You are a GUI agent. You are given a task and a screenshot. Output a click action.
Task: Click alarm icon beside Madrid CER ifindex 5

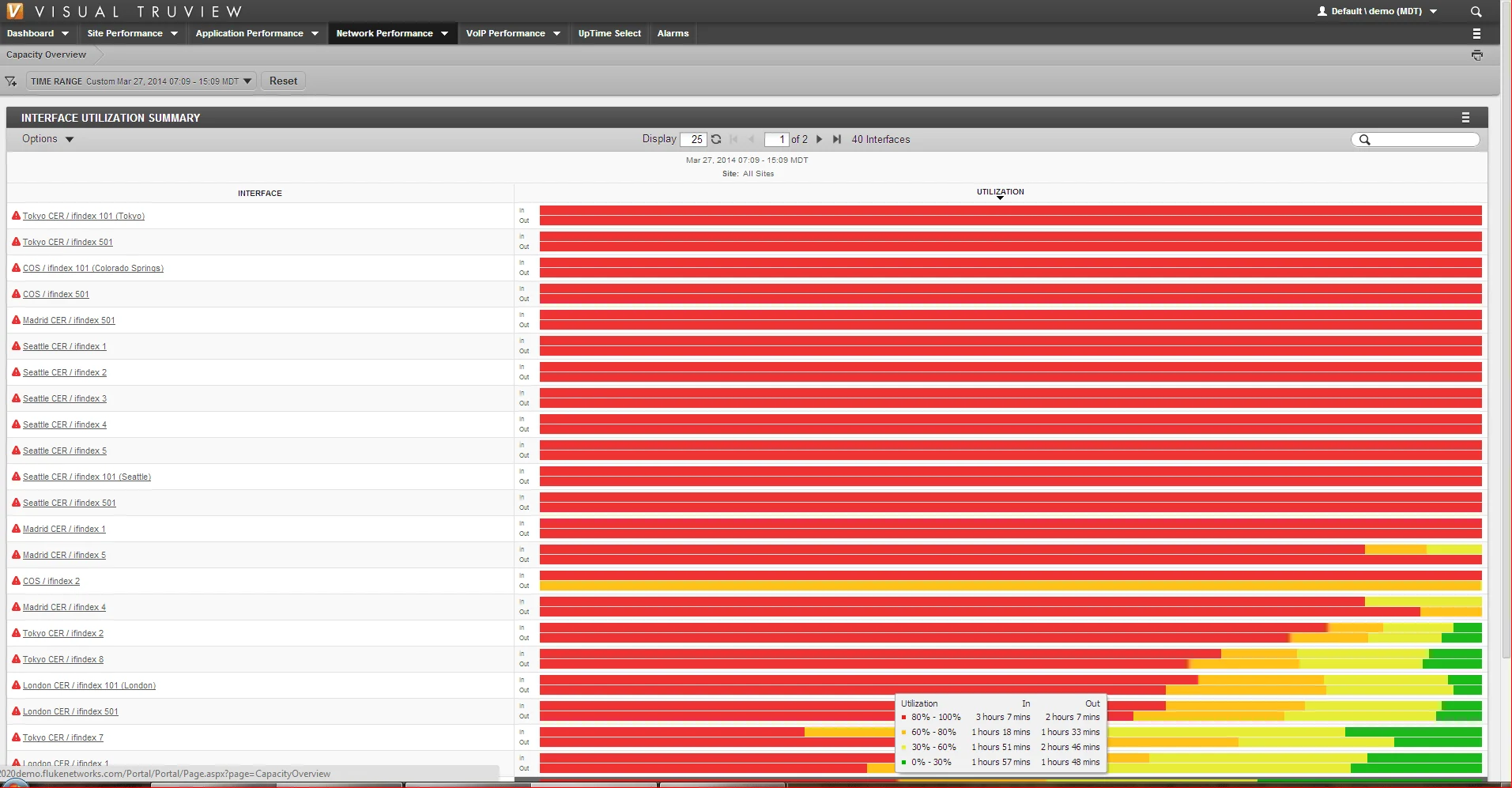(16, 554)
